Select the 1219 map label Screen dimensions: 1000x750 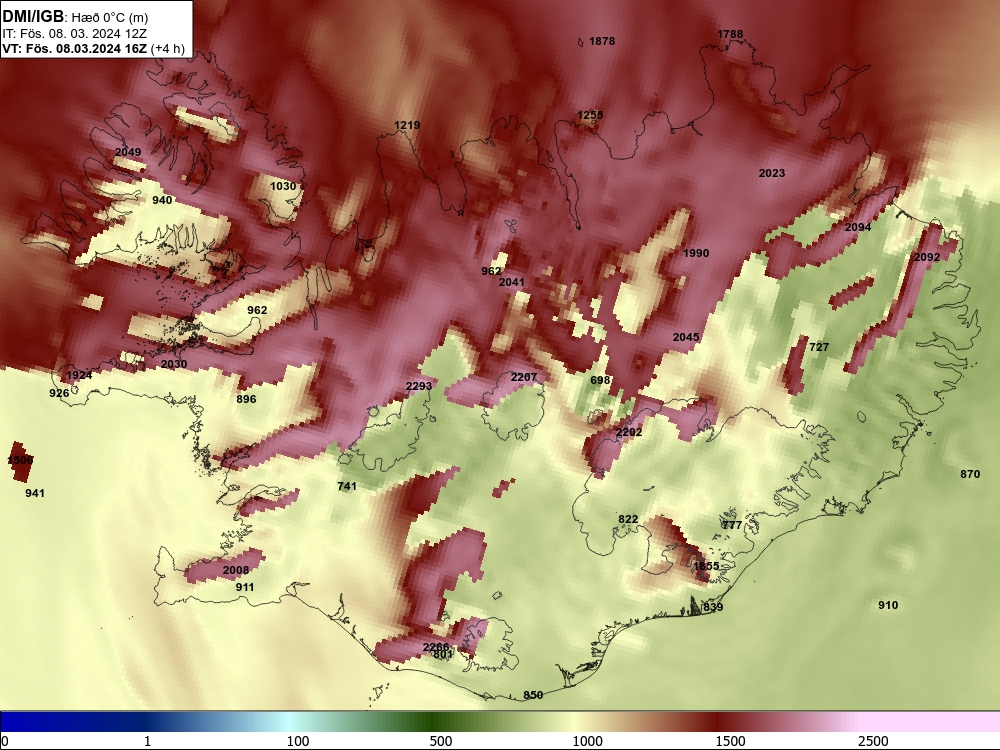407,124
